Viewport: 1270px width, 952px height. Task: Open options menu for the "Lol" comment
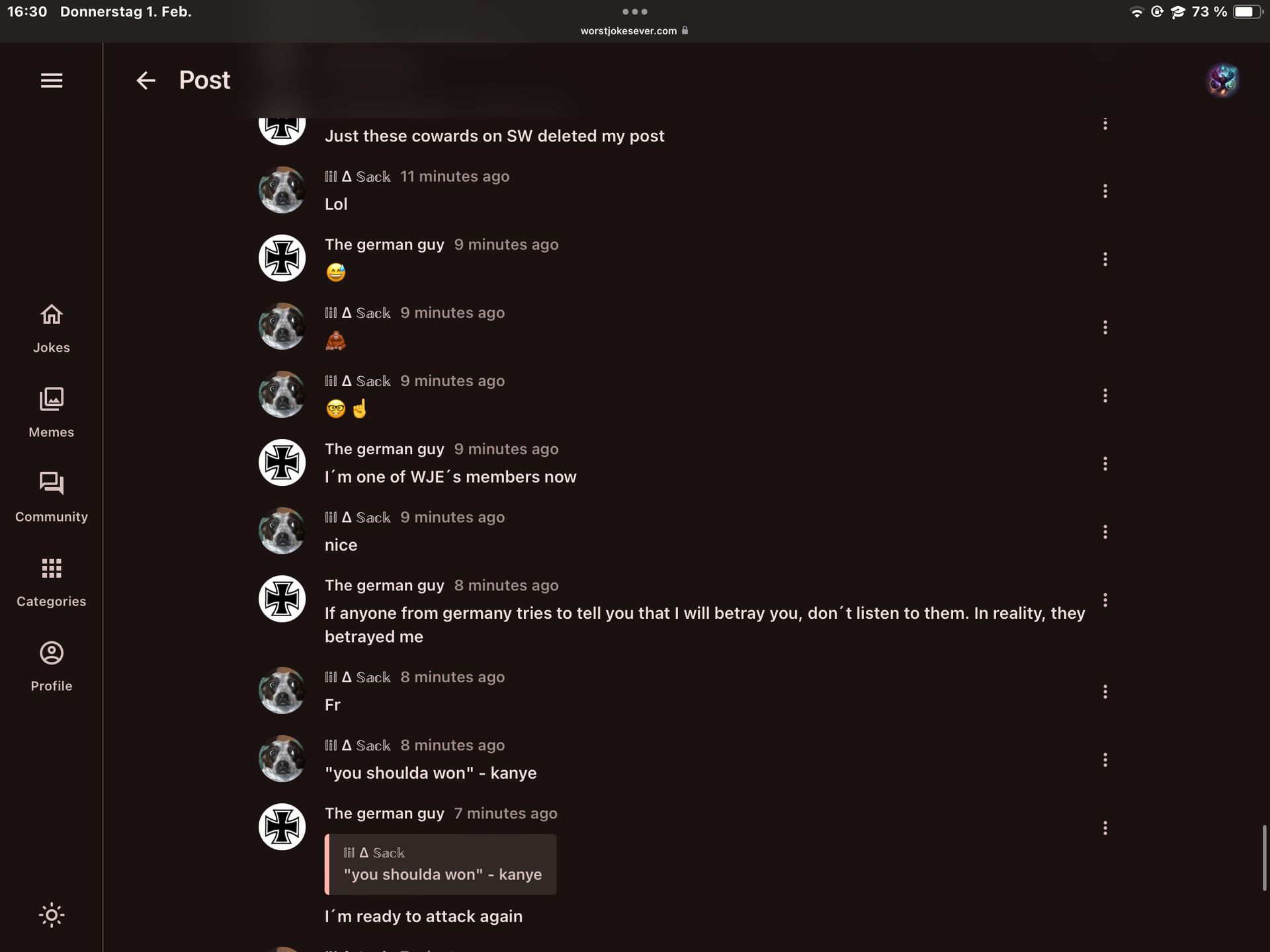click(1105, 191)
